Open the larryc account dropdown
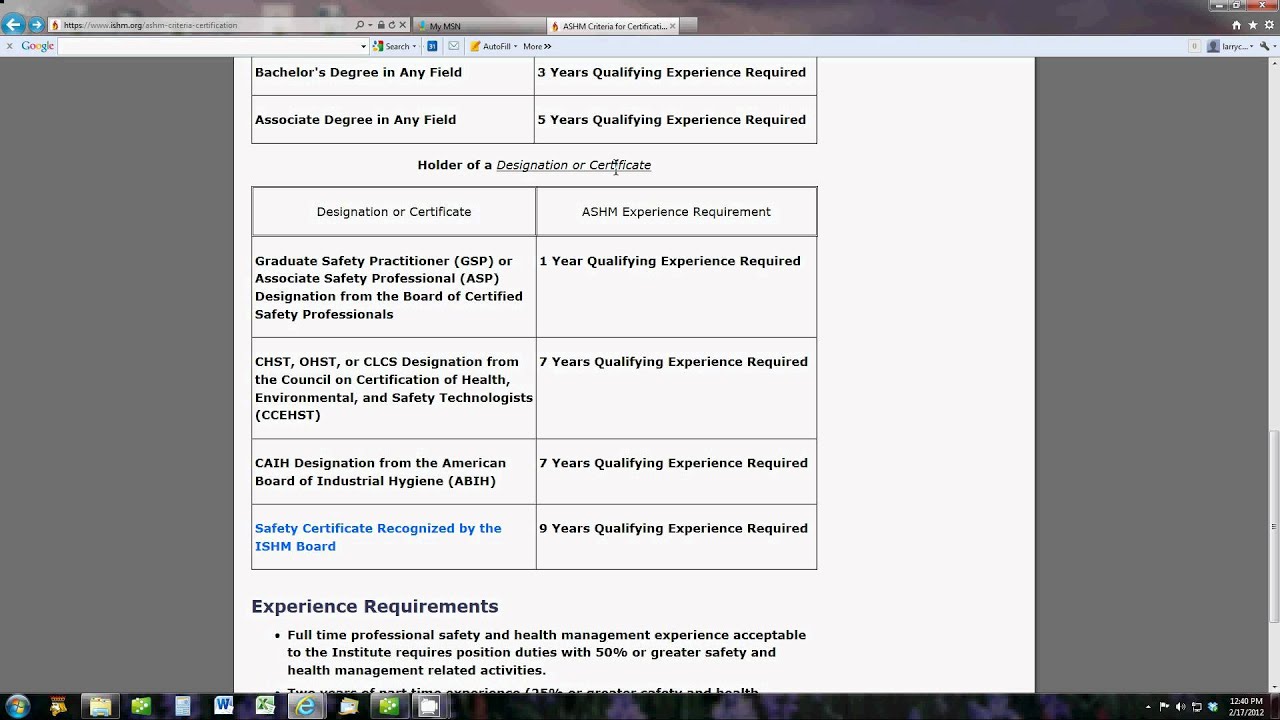1280x720 pixels. click(x=1230, y=46)
